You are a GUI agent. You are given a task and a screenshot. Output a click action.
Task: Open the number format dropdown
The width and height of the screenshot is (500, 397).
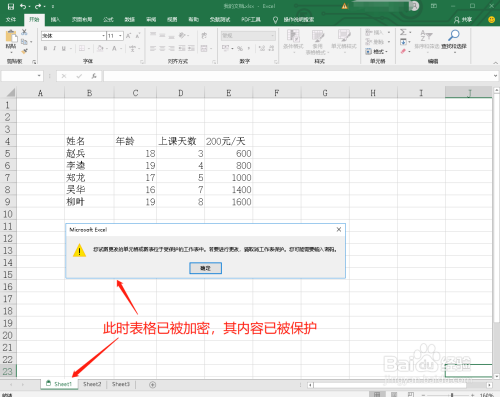273,35
